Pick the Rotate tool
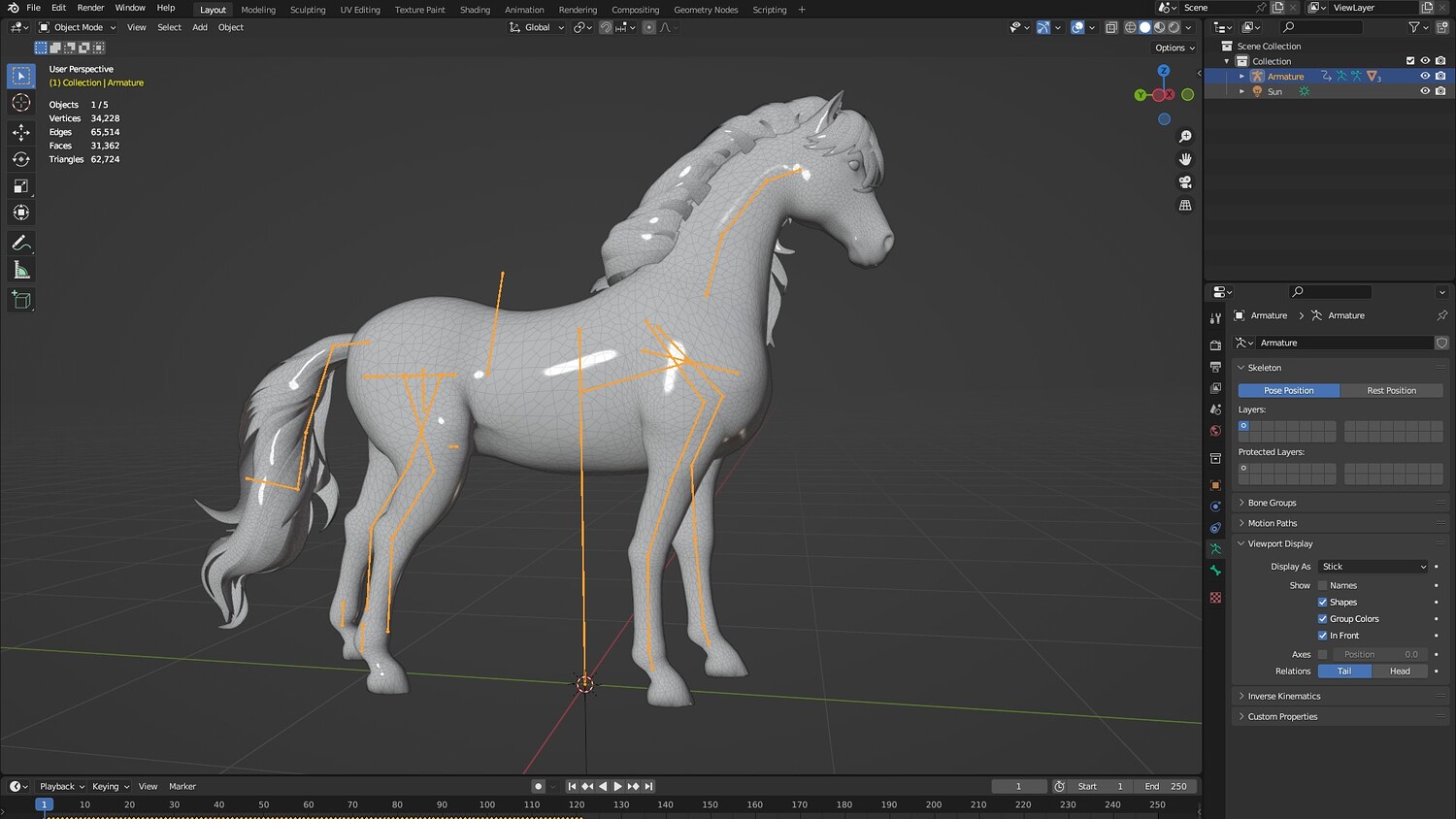The width and height of the screenshot is (1456, 819). coord(20,159)
